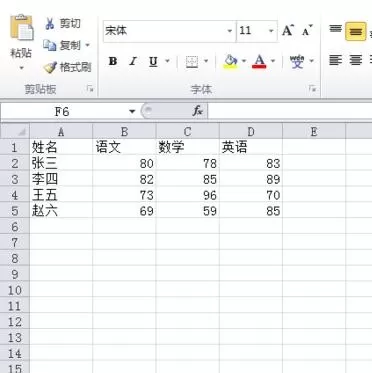Click the Paste clipboard icon
The height and width of the screenshot is (373, 372).
click(x=22, y=28)
